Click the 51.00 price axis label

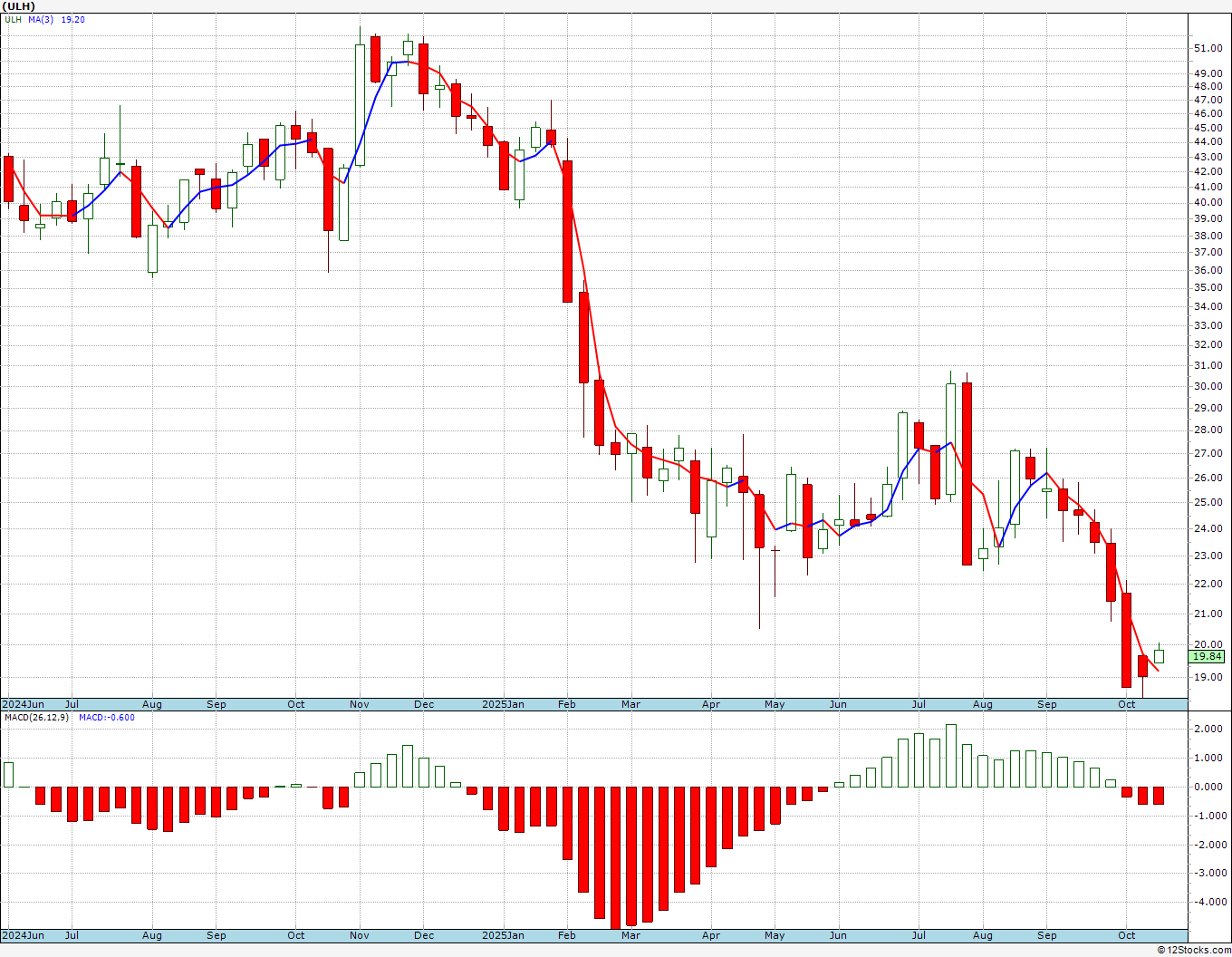pyautogui.click(x=1208, y=48)
